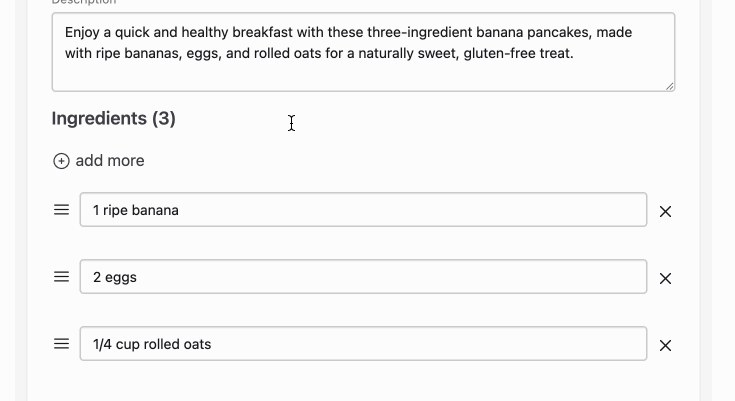Click the description box resize grip
Screen dimensions: 735x401
tap(670, 86)
